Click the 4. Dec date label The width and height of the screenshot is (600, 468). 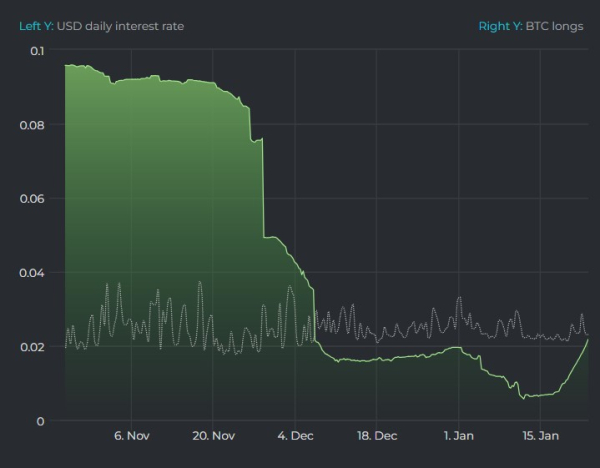click(x=294, y=436)
